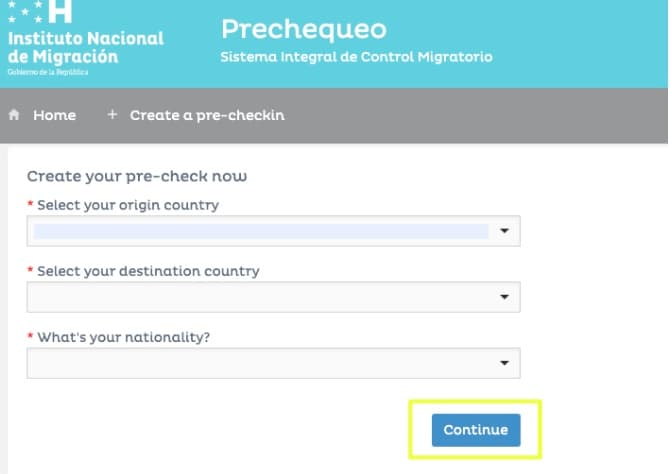
Task: Open the Create a pre-checkin menu item
Action: [x=207, y=115]
